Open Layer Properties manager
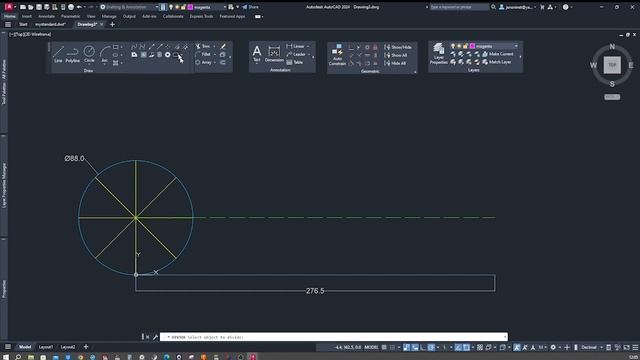The image size is (640, 360). click(438, 54)
